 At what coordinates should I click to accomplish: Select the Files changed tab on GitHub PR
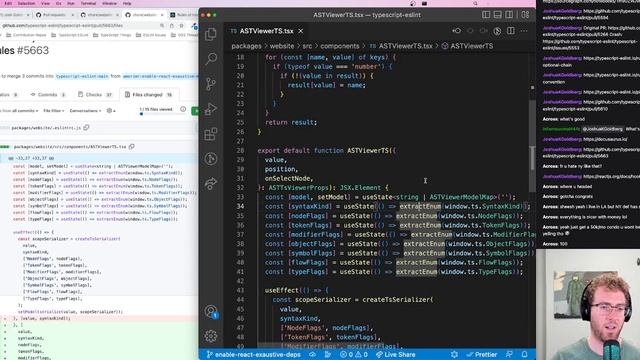click(x=148, y=95)
